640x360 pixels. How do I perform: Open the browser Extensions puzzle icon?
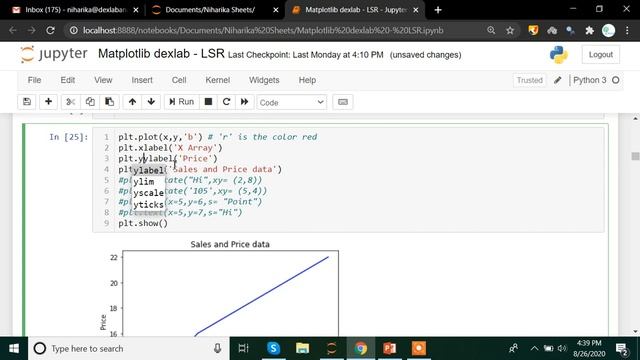point(589,30)
